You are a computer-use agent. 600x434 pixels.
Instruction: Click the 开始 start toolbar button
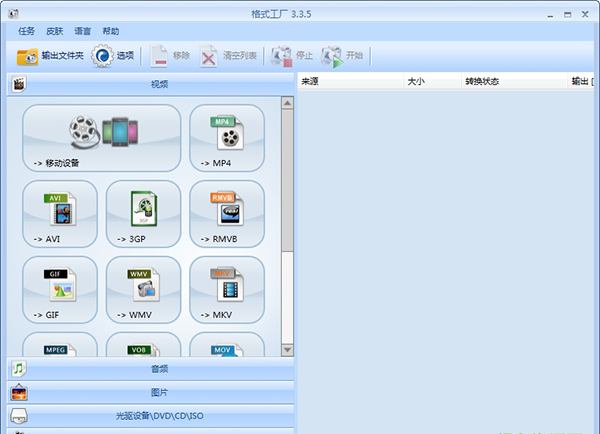342,56
